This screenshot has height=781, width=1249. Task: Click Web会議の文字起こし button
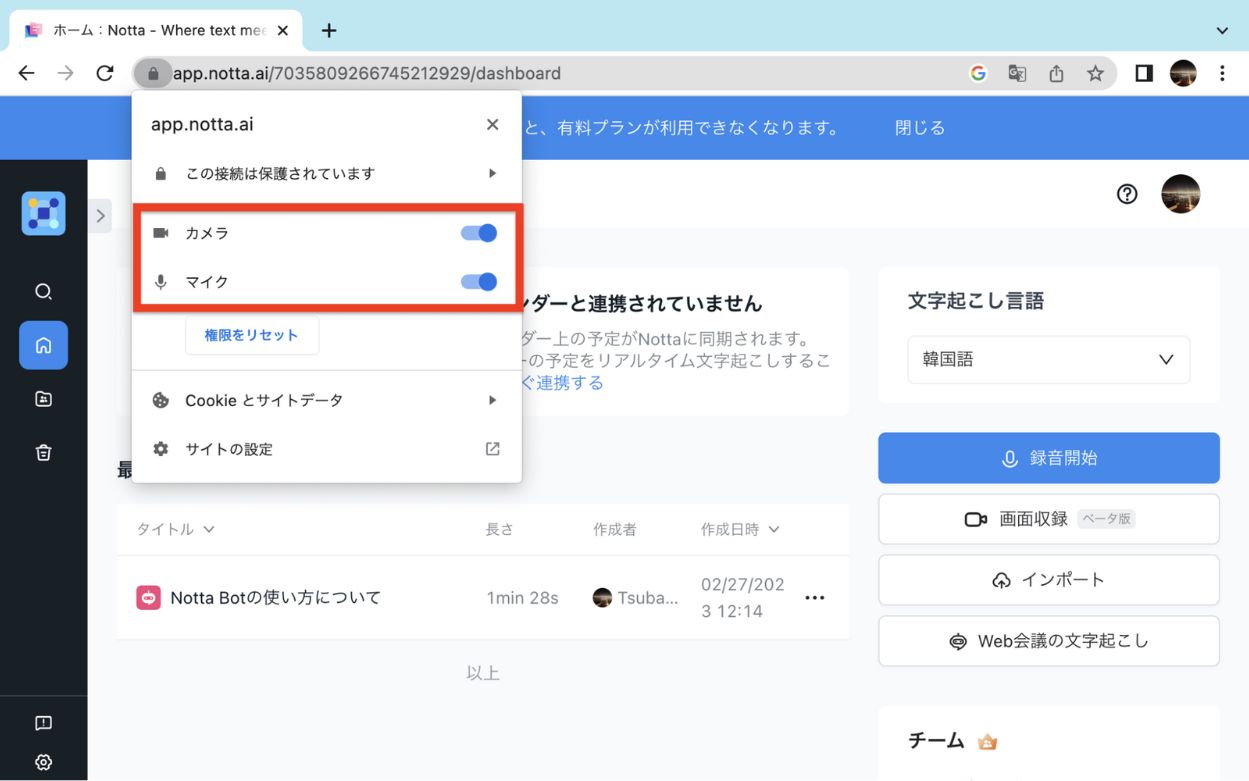pos(1049,641)
